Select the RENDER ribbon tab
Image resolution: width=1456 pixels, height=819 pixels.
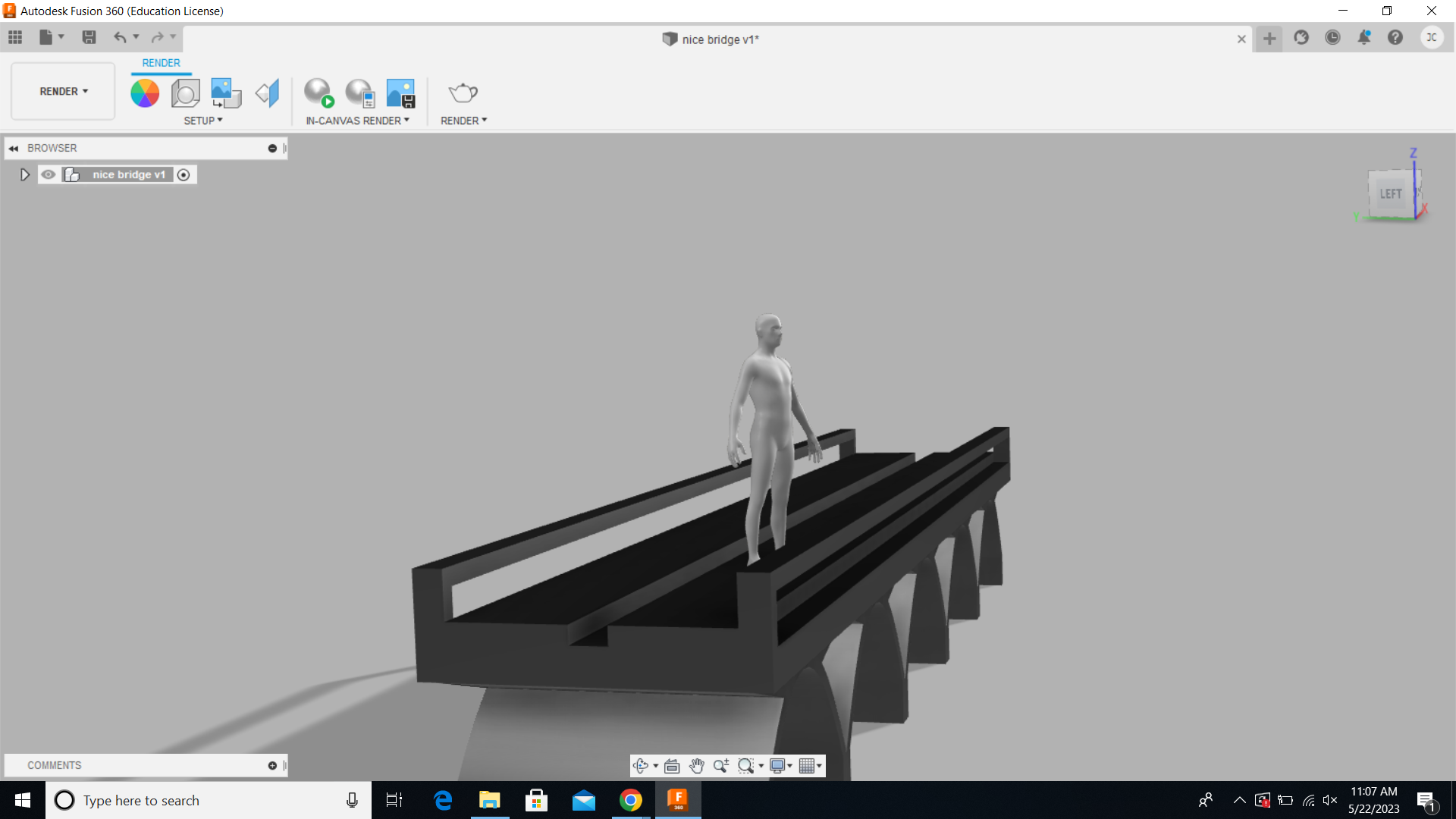161,63
